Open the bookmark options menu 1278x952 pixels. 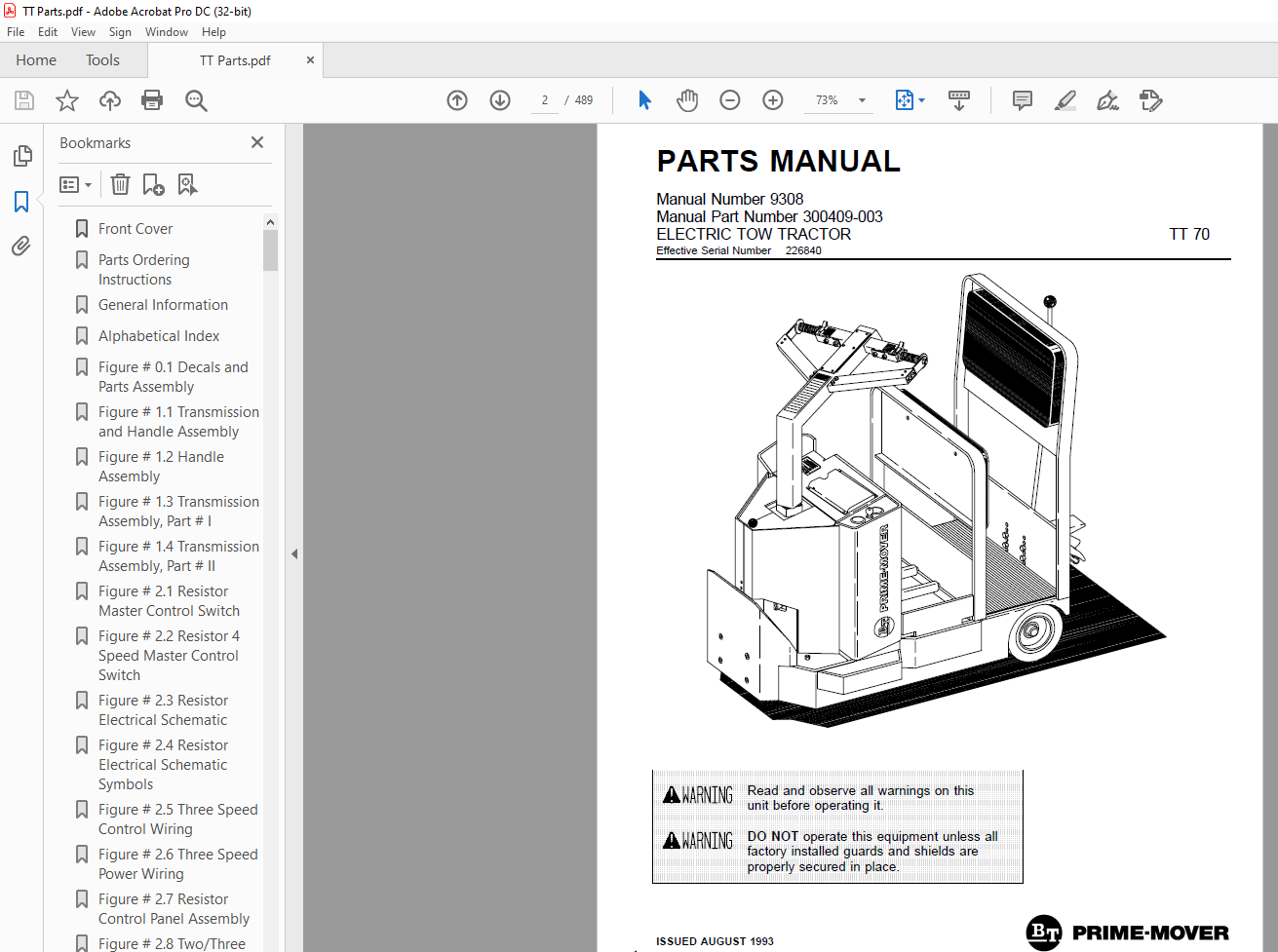click(x=76, y=184)
